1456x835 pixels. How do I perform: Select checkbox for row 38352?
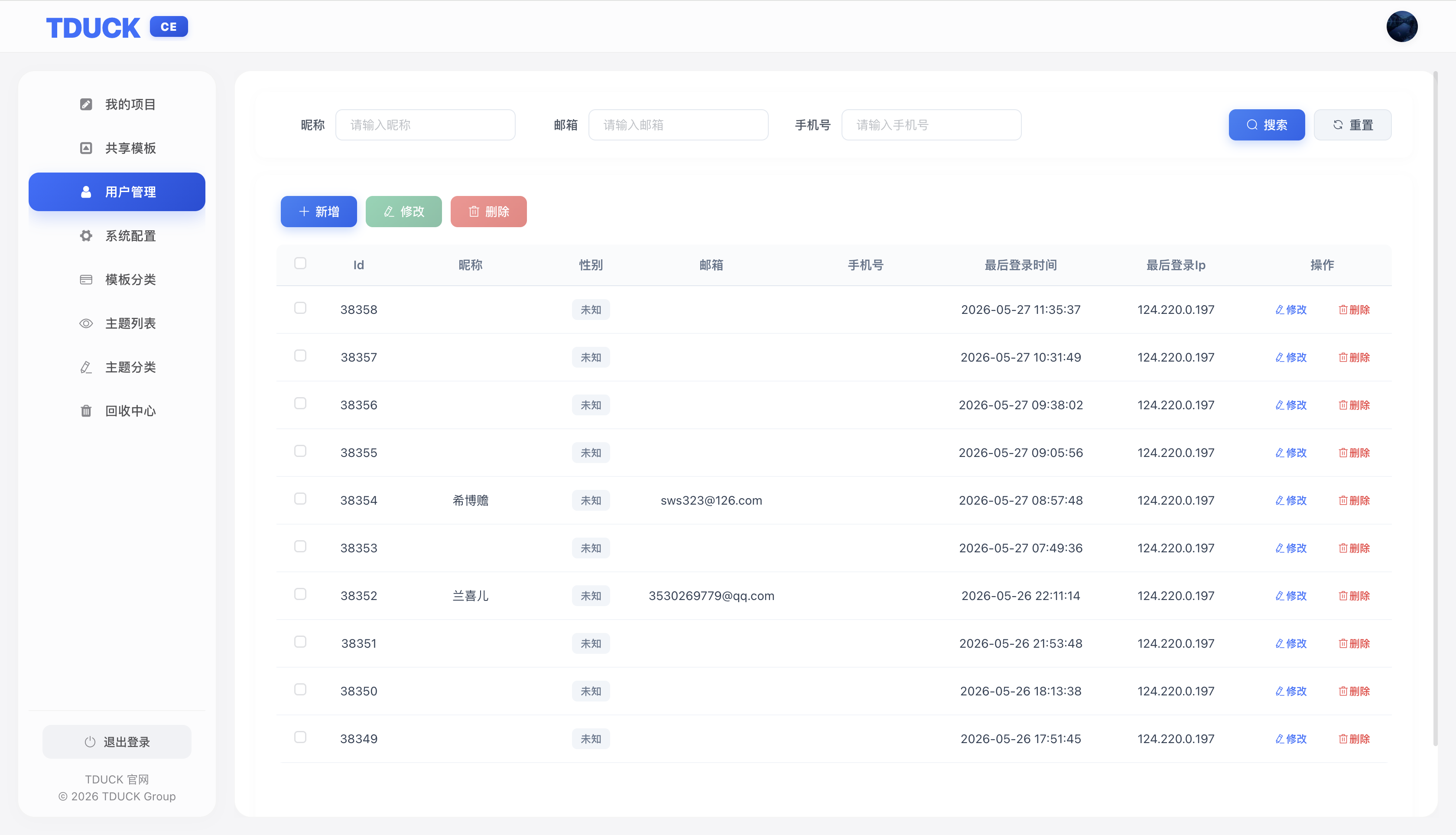click(x=300, y=594)
